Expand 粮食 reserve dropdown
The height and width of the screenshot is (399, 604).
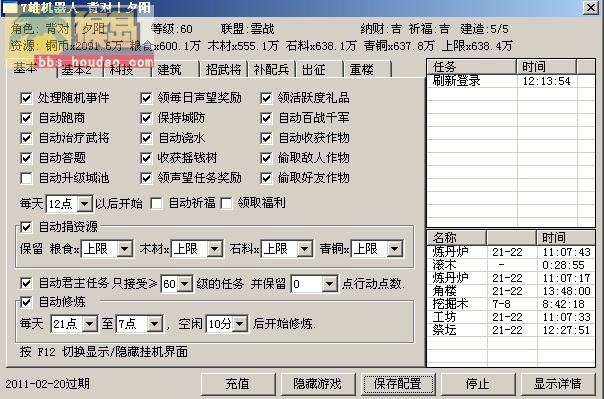click(x=124, y=249)
